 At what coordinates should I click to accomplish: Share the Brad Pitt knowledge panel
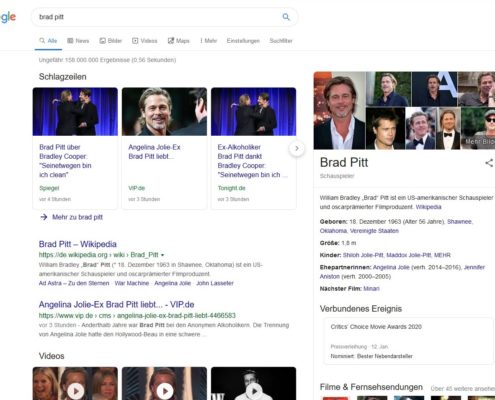(x=489, y=163)
